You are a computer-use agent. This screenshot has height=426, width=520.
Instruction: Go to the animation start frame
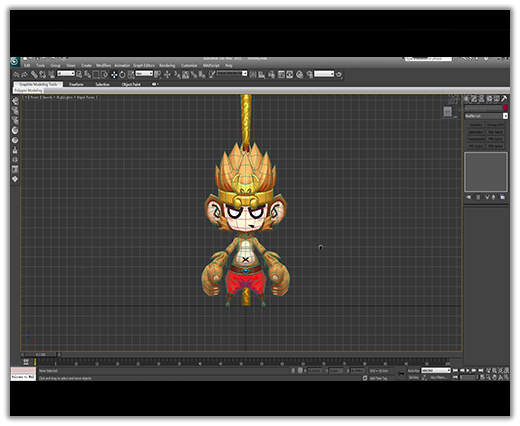click(x=455, y=371)
